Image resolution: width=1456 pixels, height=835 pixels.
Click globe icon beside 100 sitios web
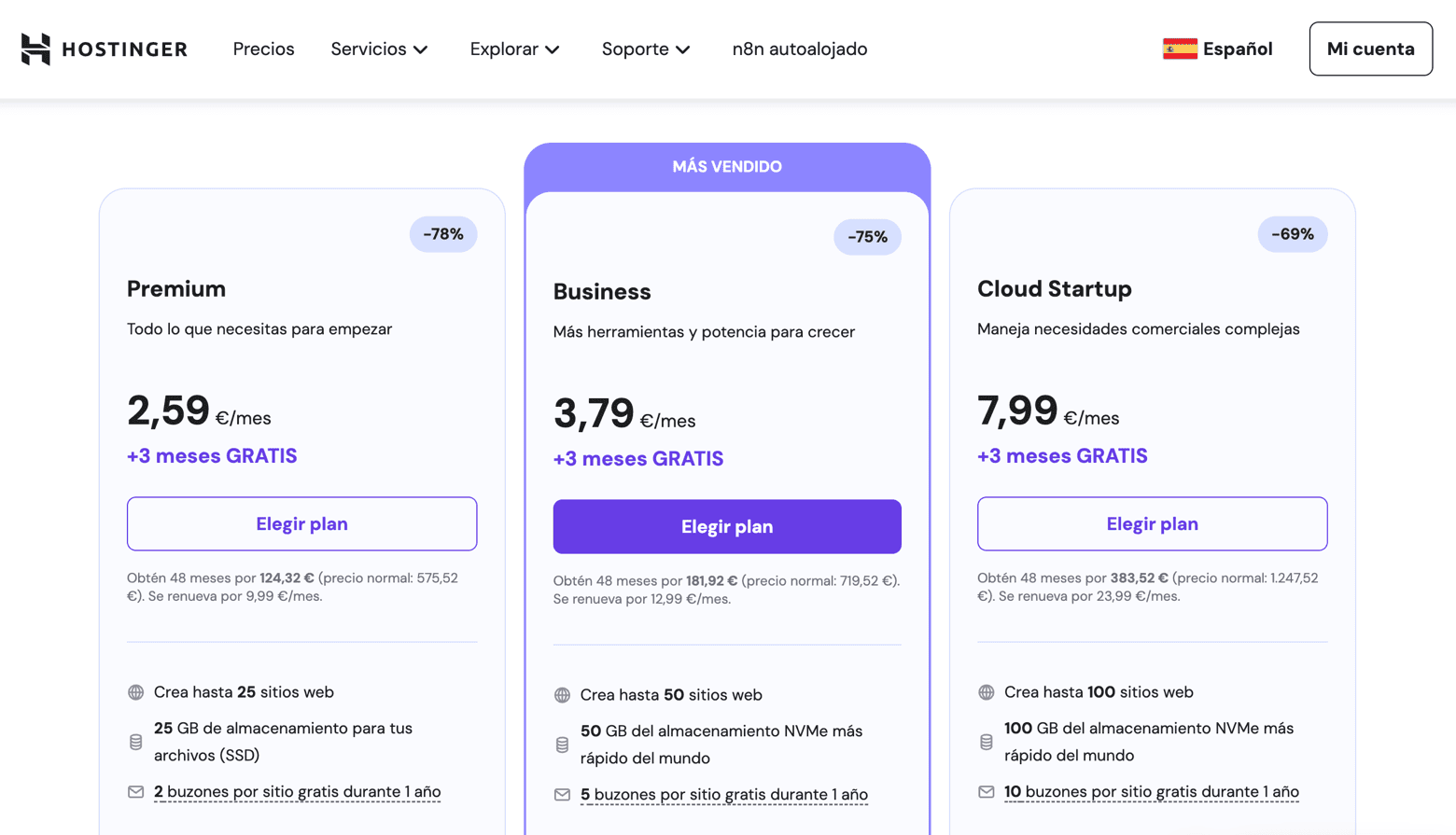point(987,692)
